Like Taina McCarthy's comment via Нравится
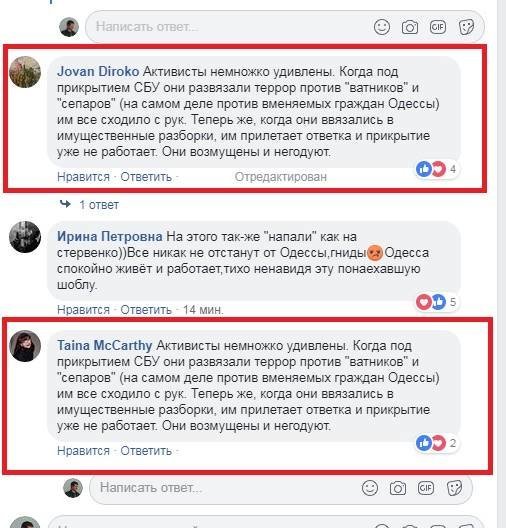The height and width of the screenshot is (528, 506). tap(83, 451)
